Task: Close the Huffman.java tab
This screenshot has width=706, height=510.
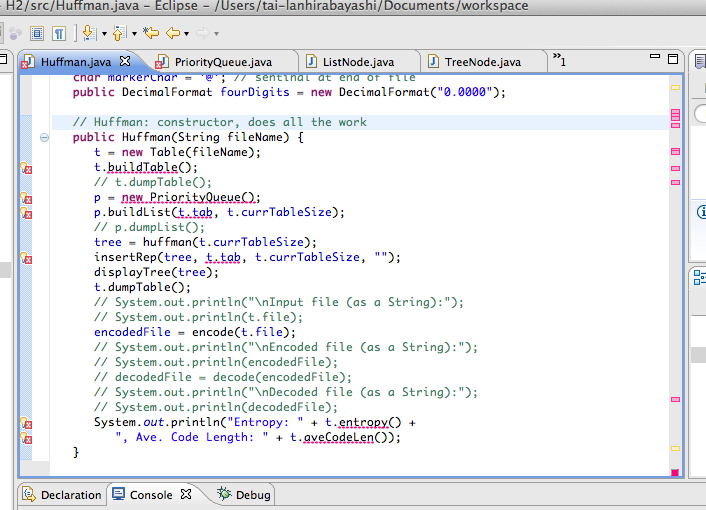Action: pyautogui.click(x=125, y=61)
